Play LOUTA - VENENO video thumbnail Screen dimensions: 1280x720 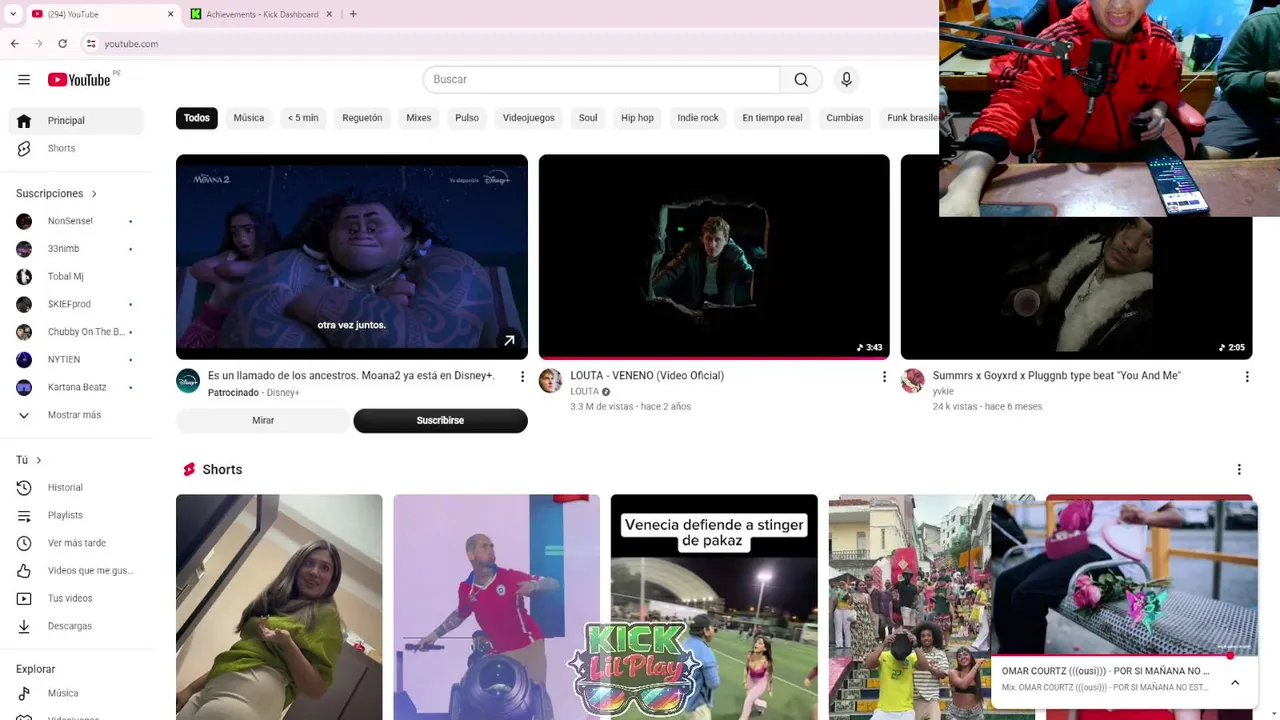pos(714,257)
